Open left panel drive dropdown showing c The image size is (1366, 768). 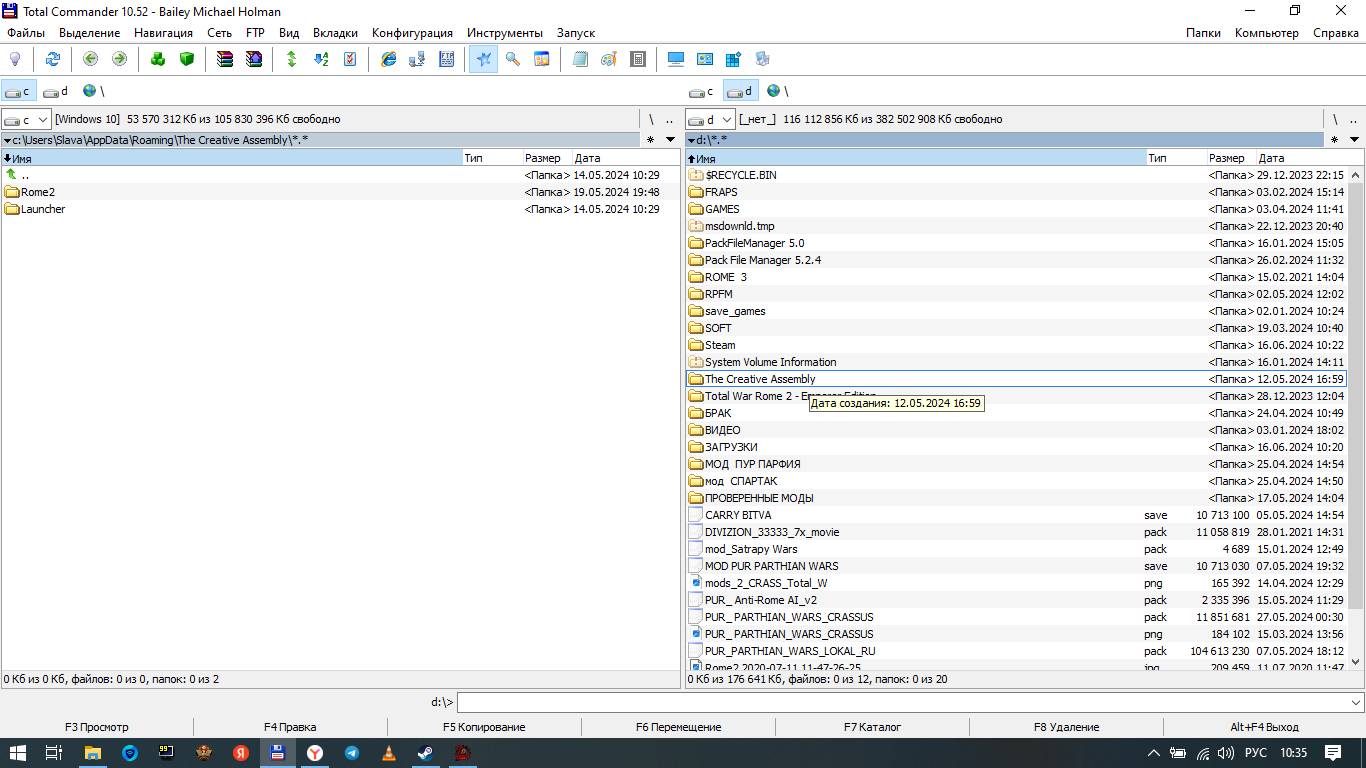(x=27, y=119)
